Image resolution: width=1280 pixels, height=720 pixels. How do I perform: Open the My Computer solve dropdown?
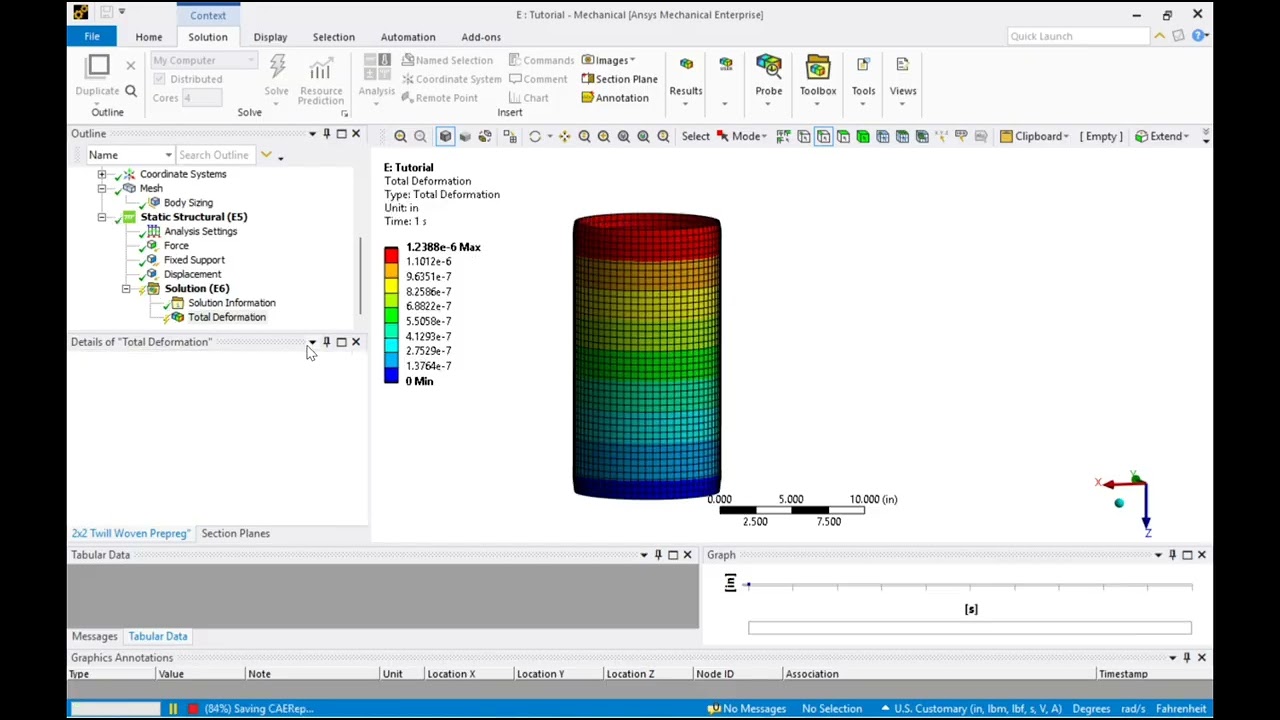tap(203, 60)
